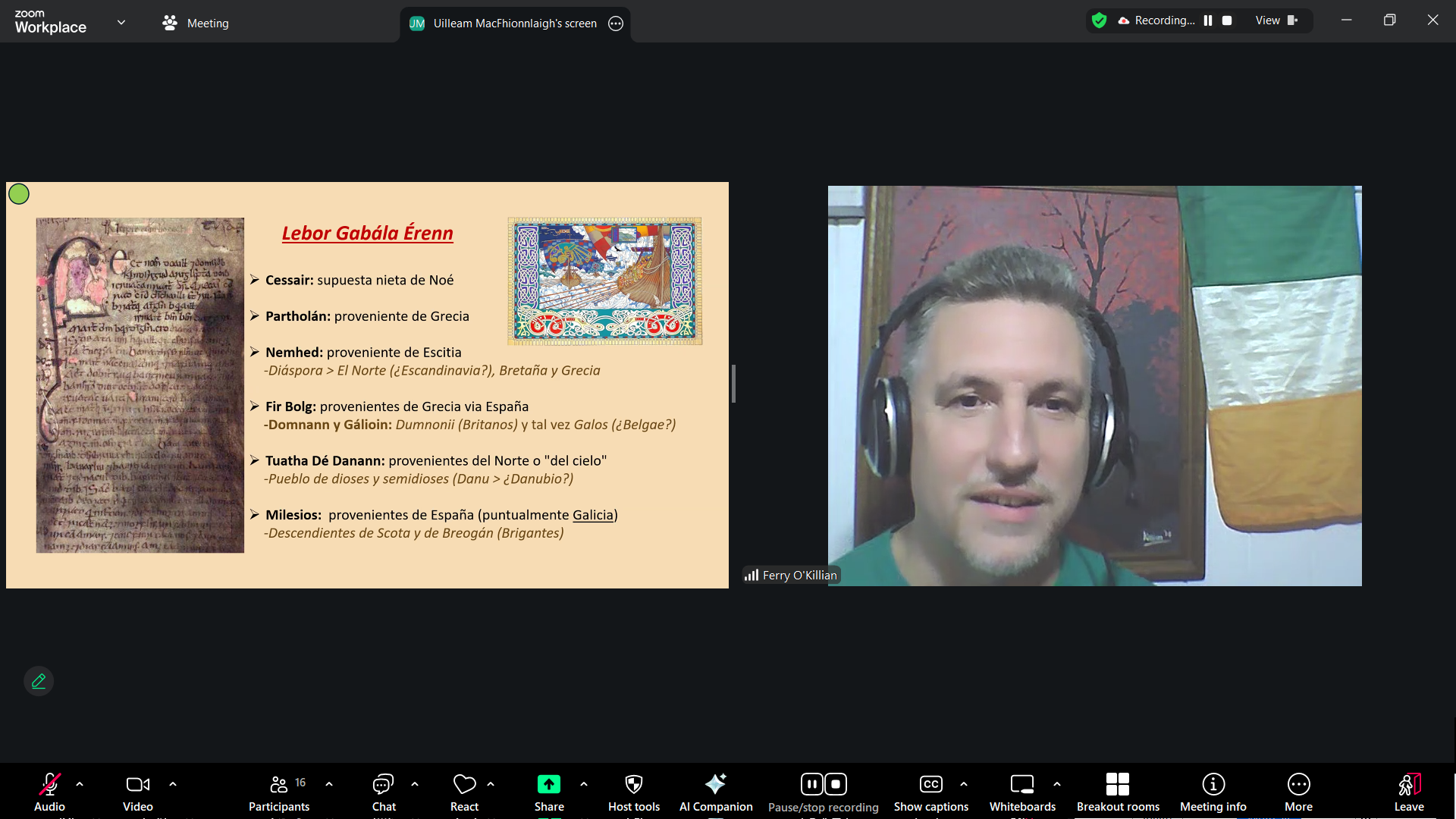Image resolution: width=1456 pixels, height=819 pixels.
Task: Select the Meeting tab
Action: coord(196,24)
